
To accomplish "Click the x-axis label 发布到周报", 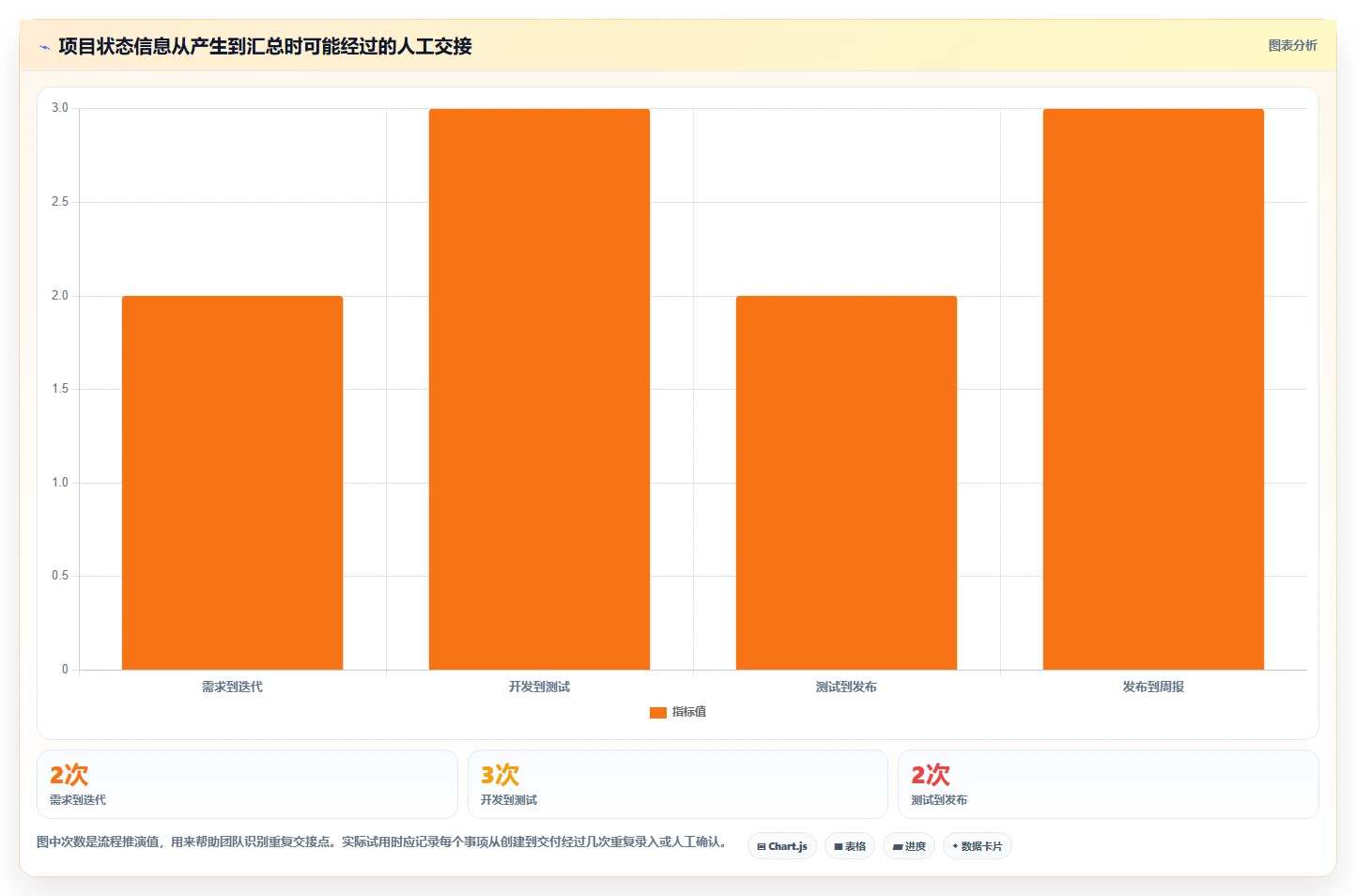I will coord(1153,687).
